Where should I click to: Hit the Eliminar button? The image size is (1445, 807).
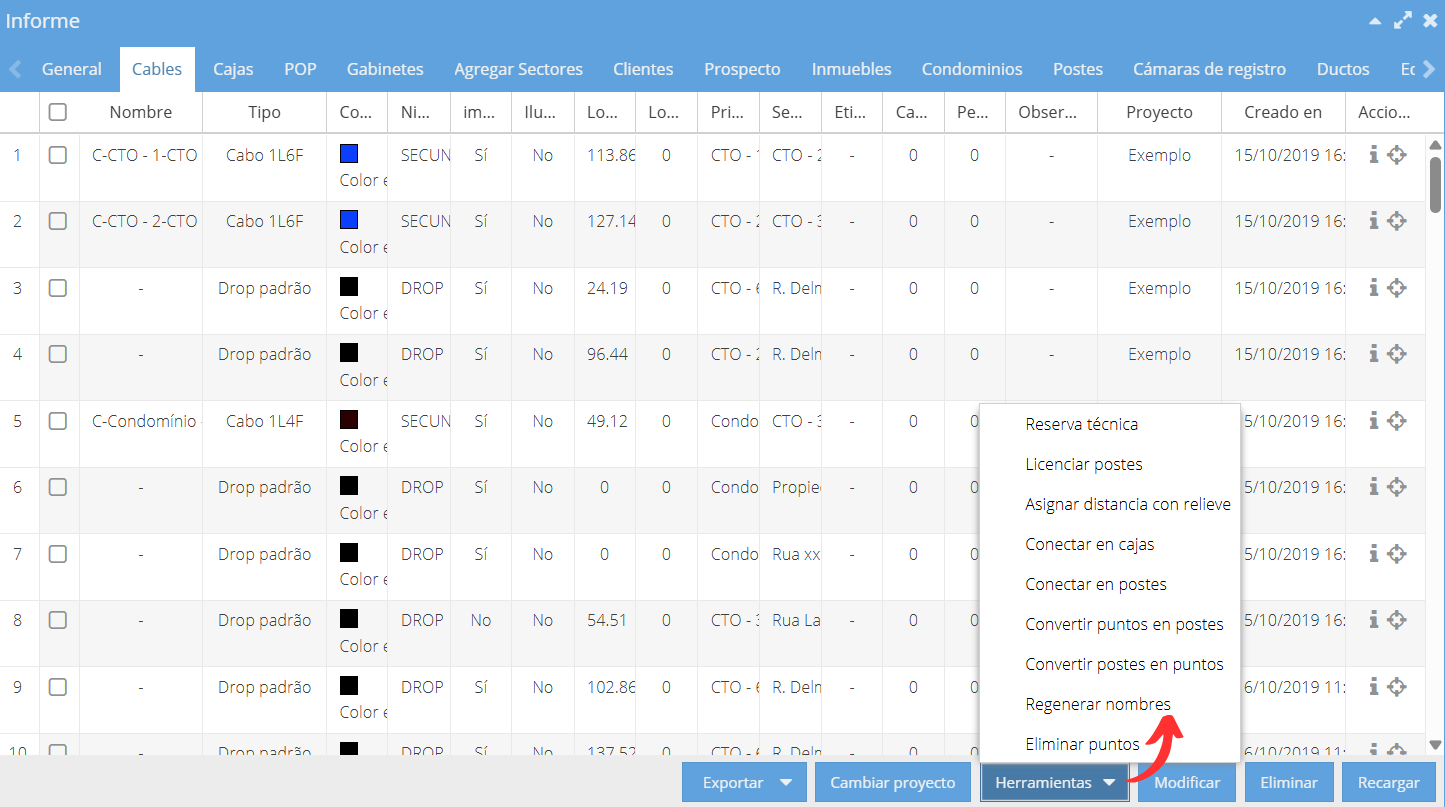(1289, 783)
